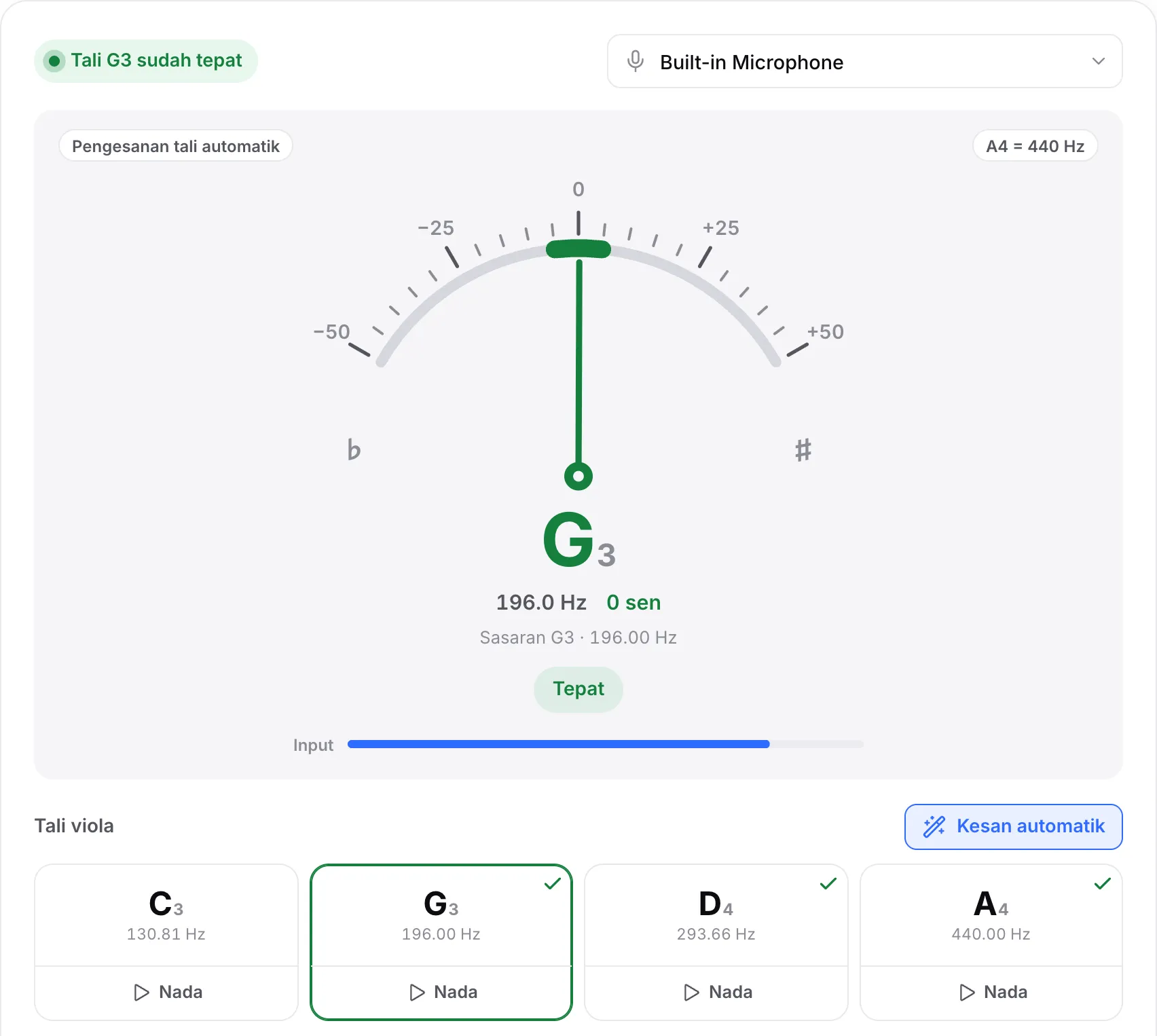The width and height of the screenshot is (1157, 1036).
Task: Click the large G3 note display
Action: [579, 540]
